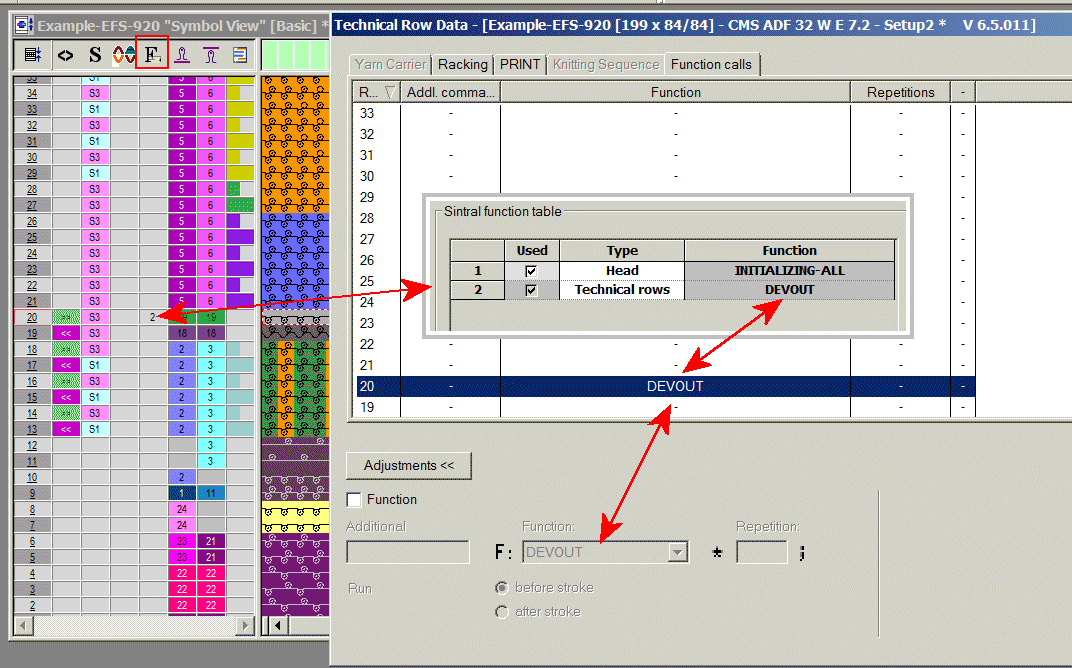Screen dimensions: 1072x668
Task: Click the document list icon in toolbar
Action: tap(240, 55)
